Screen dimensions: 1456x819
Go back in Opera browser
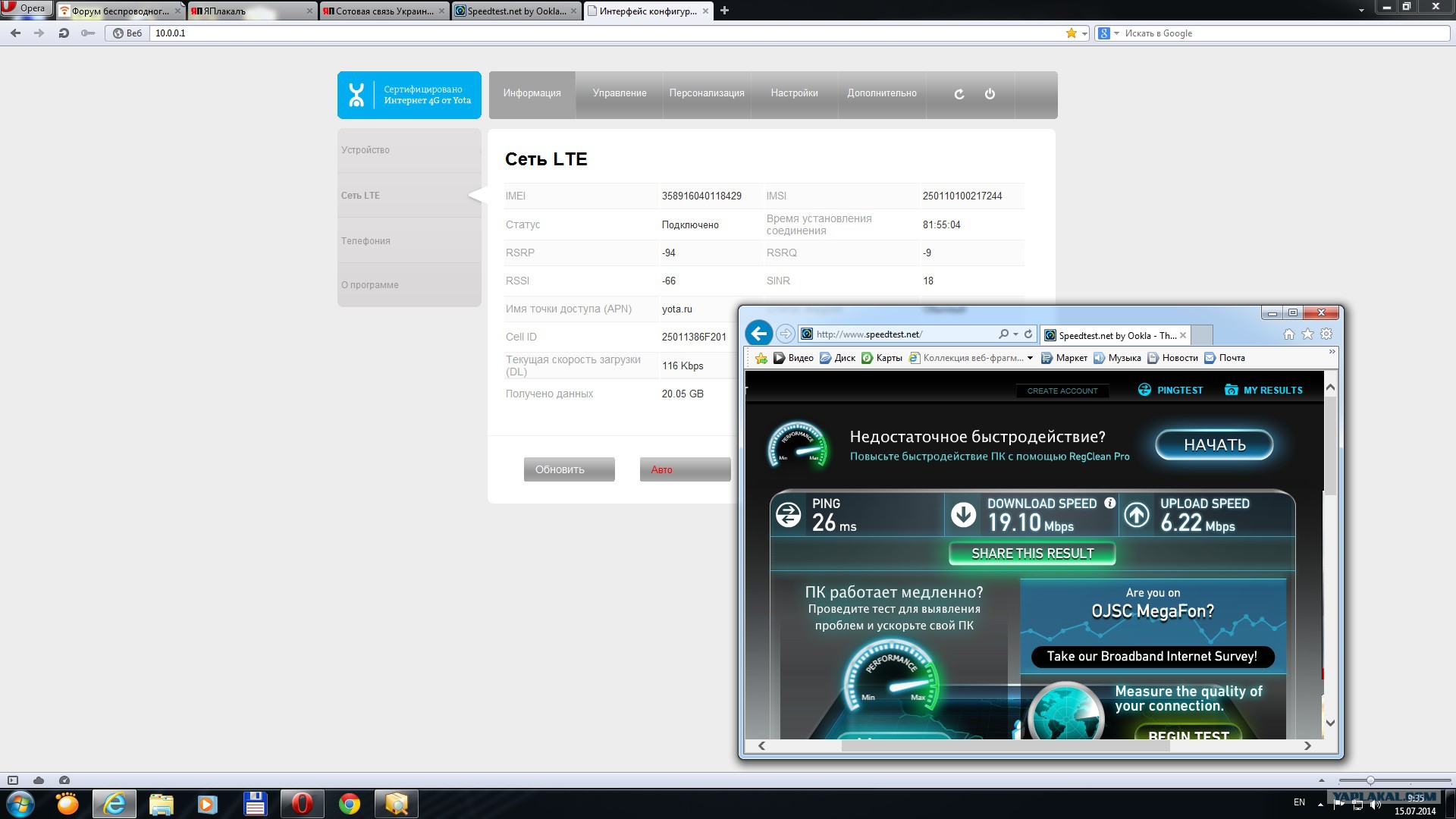15,33
